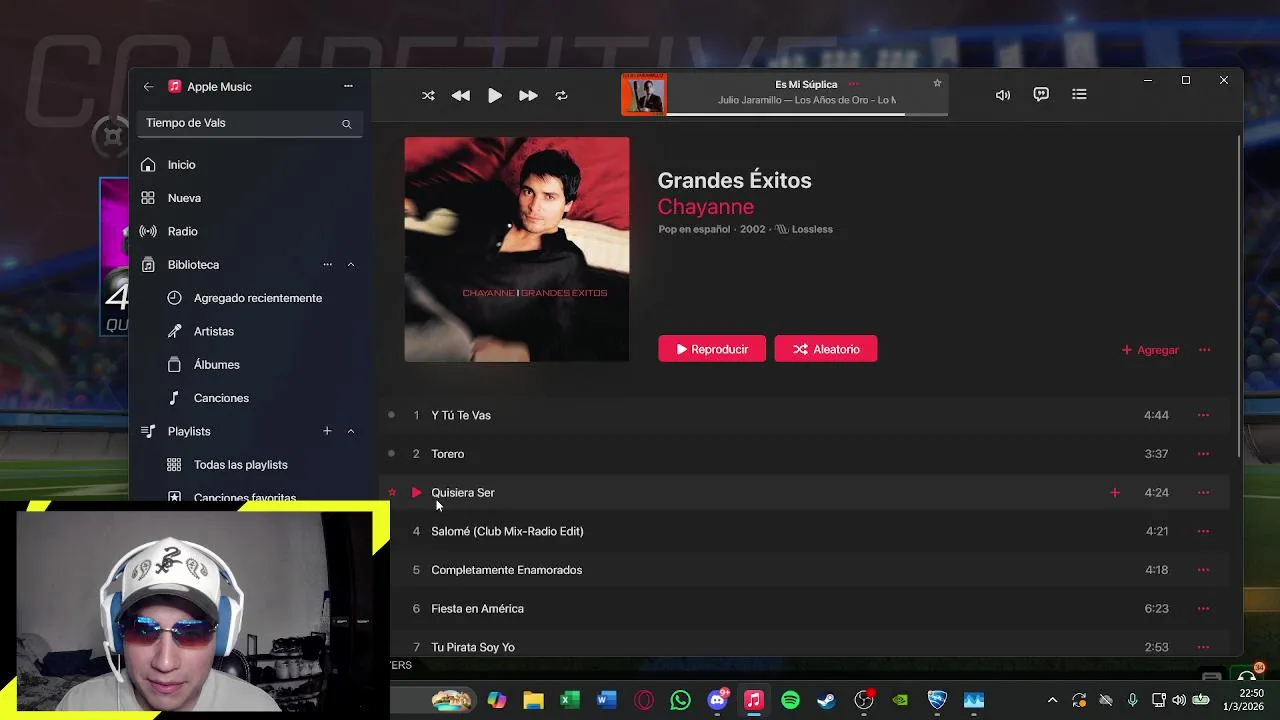Image resolution: width=1280 pixels, height=720 pixels.
Task: Click the Grandes Éxitos album cover
Action: tap(517, 249)
